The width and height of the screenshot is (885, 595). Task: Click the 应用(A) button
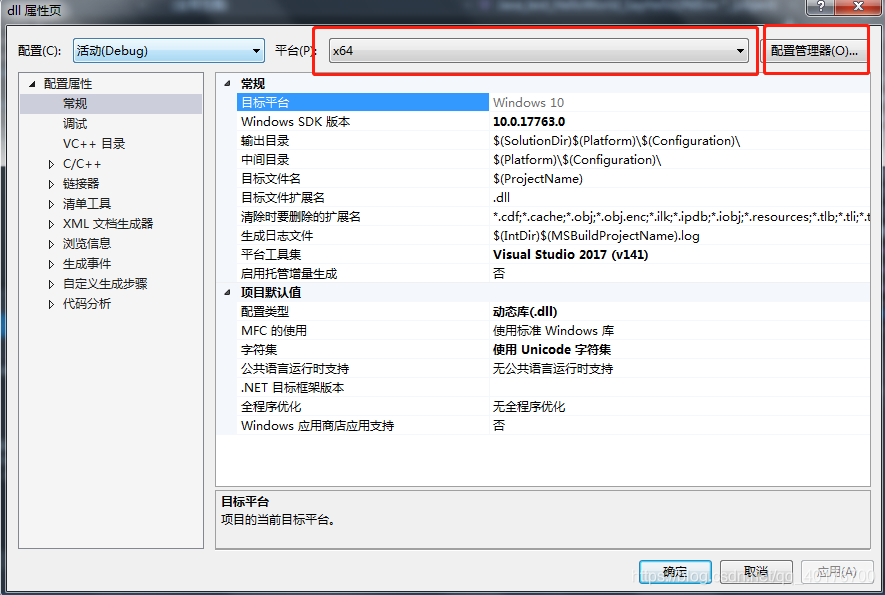[x=837, y=570]
